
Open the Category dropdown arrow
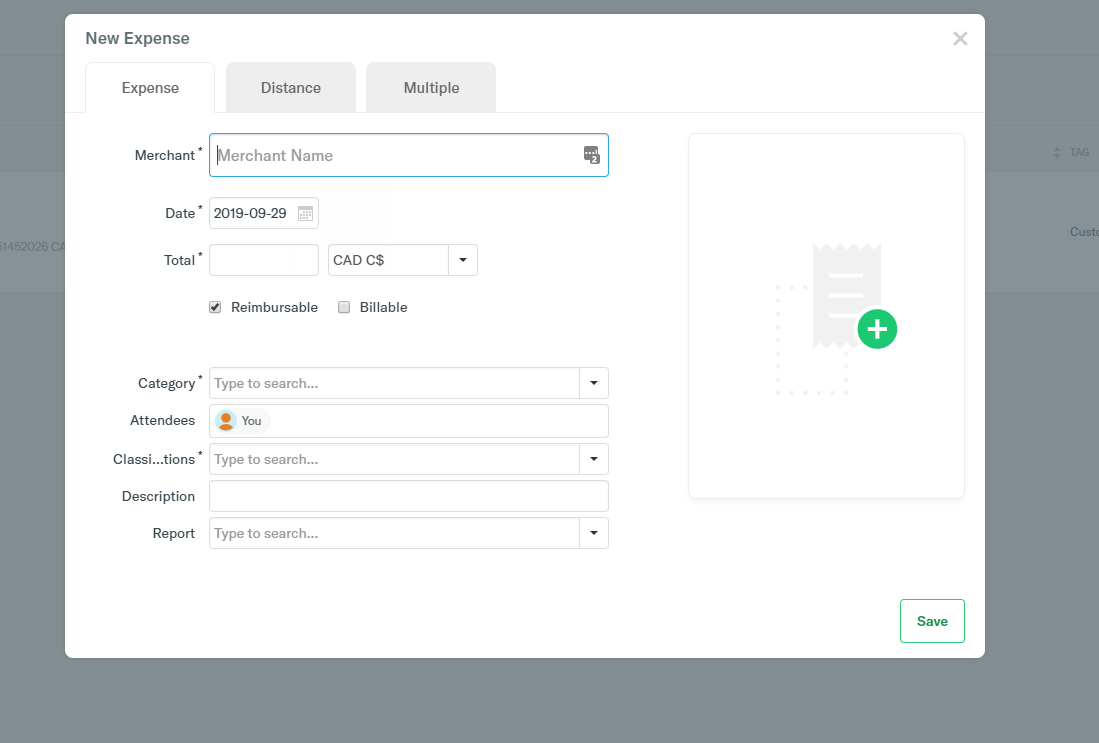(x=594, y=383)
